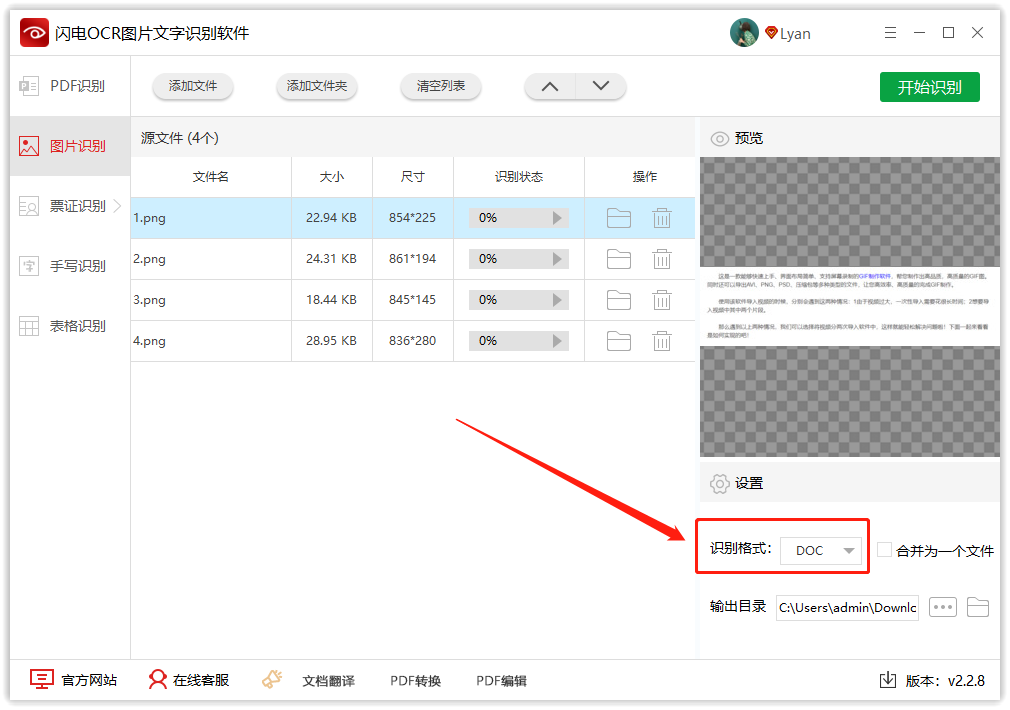1010x710 pixels.
Task: Click the 预览 preview eye icon
Action: tap(719, 138)
